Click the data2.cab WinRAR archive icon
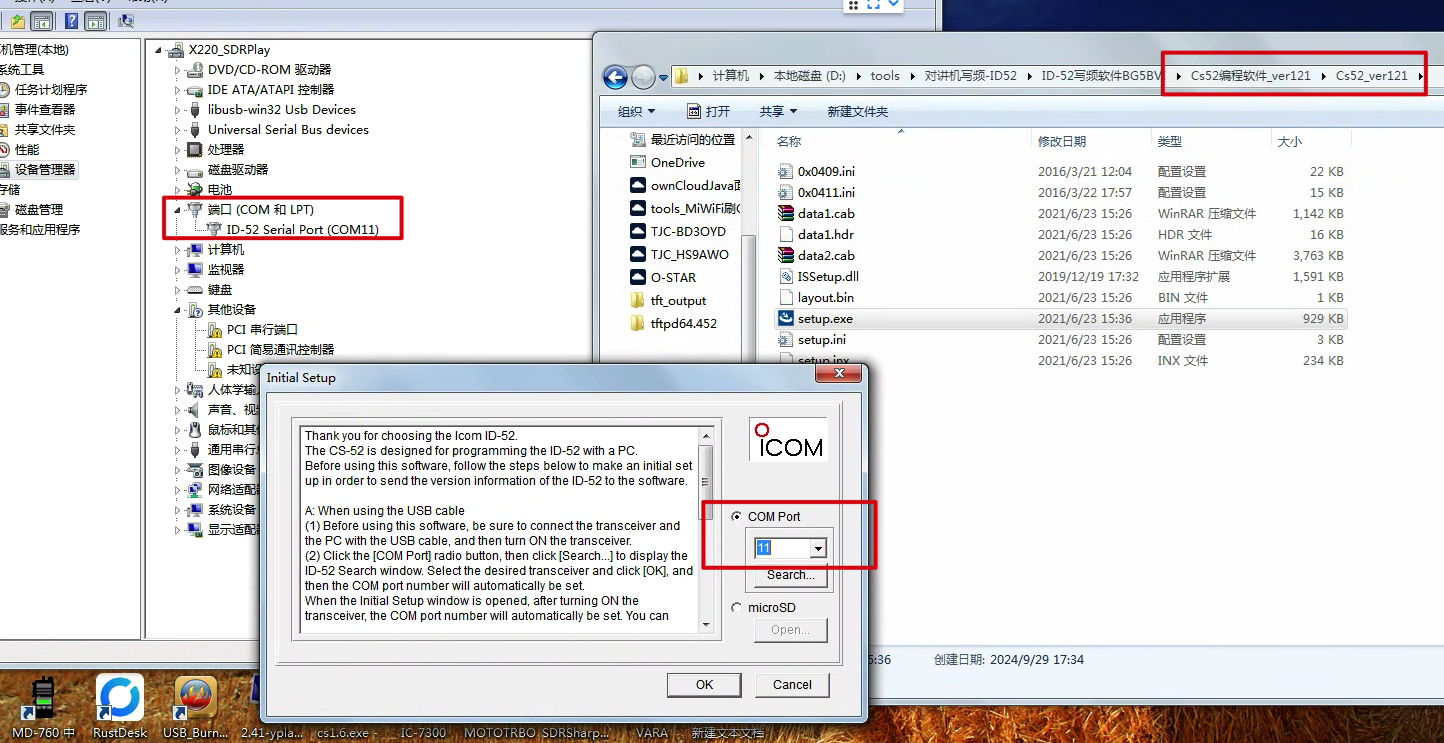Screen dimensions: 1444x743 [785, 256]
